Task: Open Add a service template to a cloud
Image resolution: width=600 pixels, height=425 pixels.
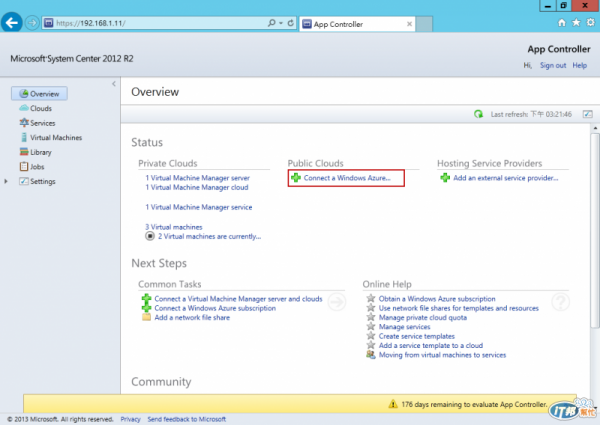Action: [430, 345]
